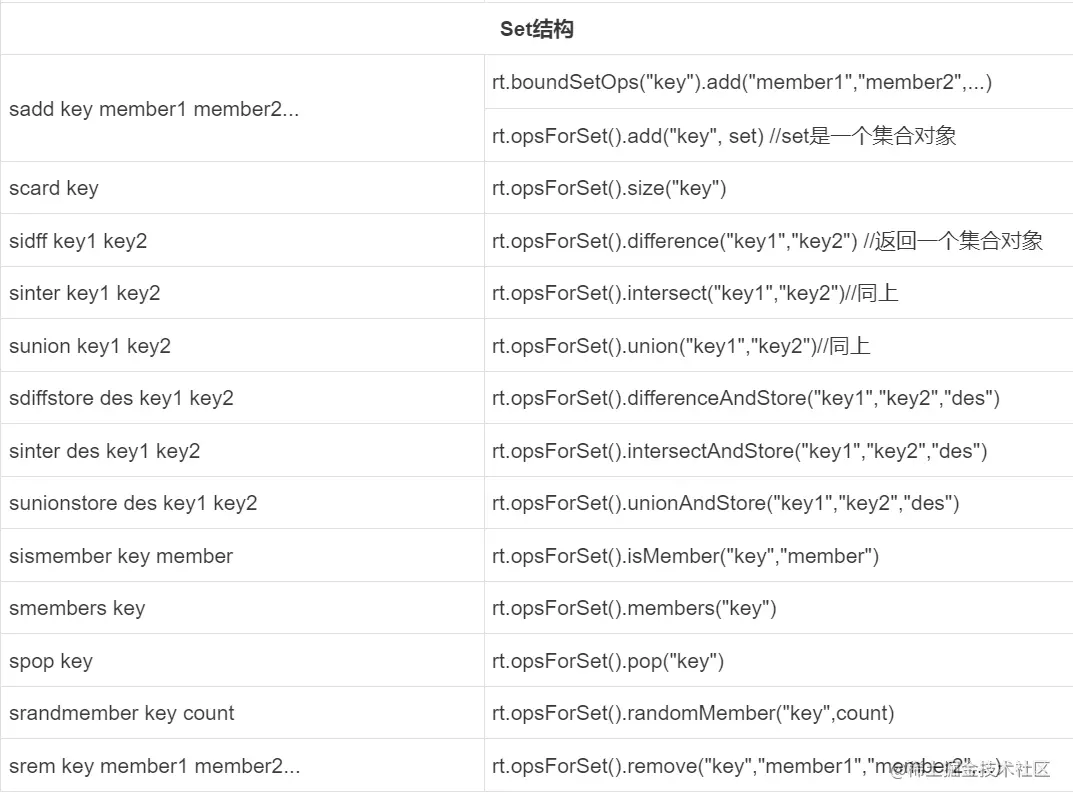The height and width of the screenshot is (802, 1073).
Task: Click the "scard key" command cell
Action: 54,188
